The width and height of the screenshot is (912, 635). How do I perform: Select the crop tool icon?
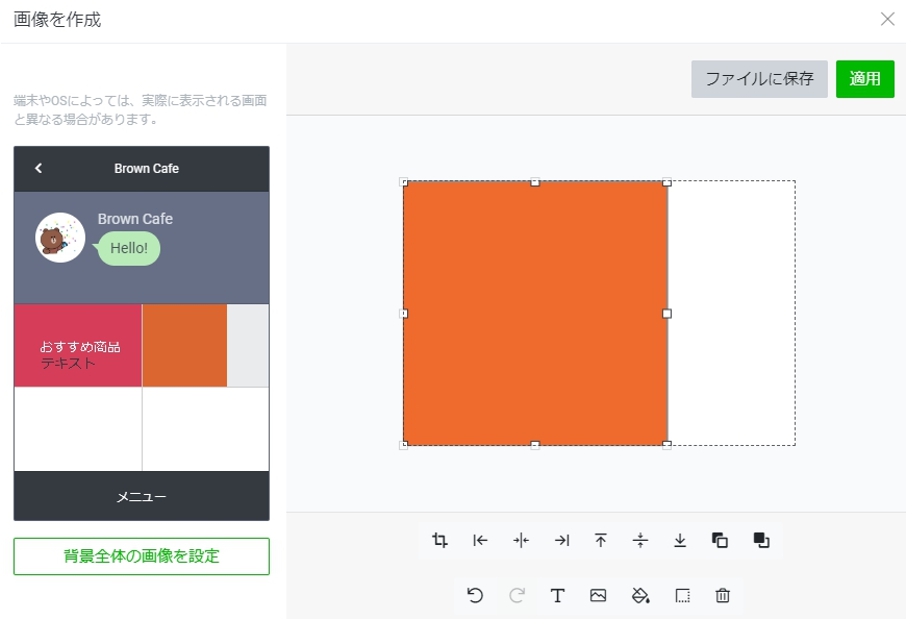(440, 540)
